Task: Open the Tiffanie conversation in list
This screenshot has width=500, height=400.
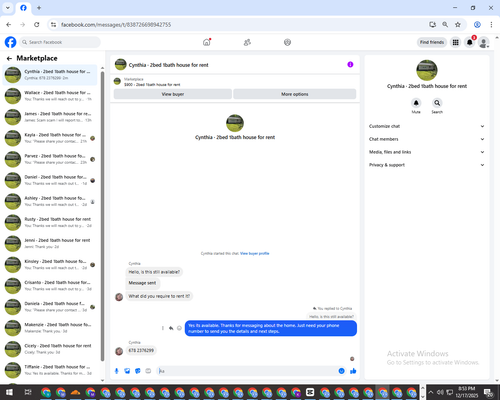Action: (x=50, y=370)
